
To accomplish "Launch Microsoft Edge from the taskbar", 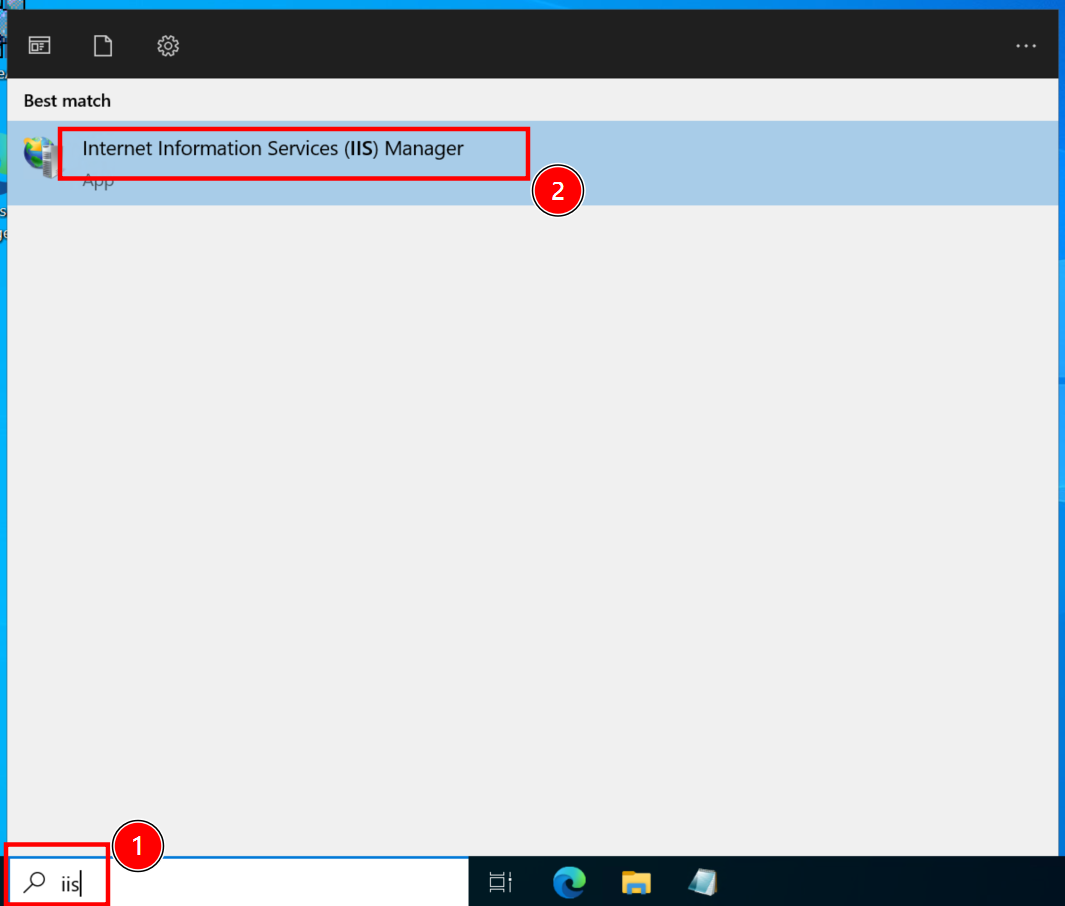I will pos(569,882).
